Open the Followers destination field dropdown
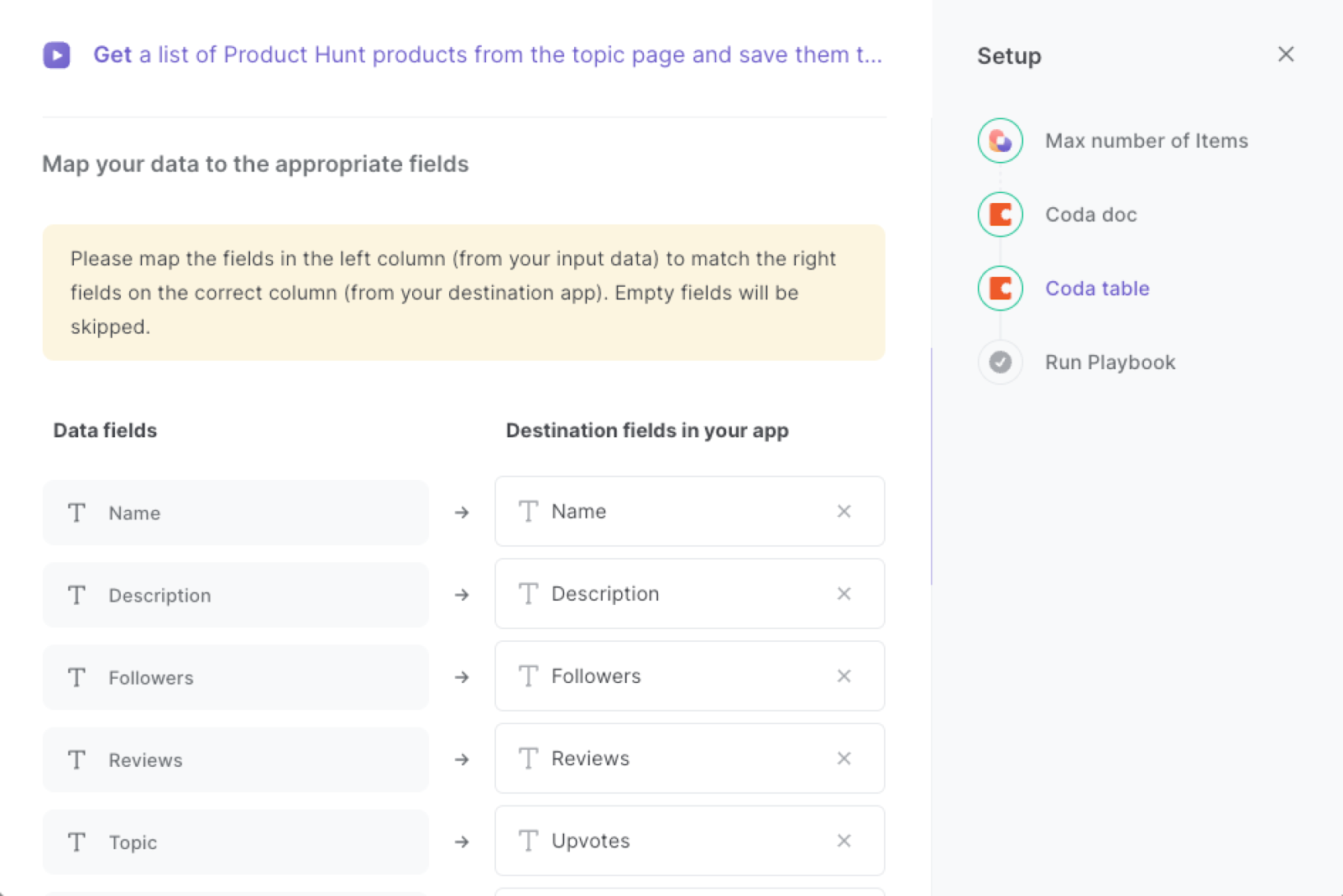This screenshot has width=1343, height=896. [x=690, y=675]
